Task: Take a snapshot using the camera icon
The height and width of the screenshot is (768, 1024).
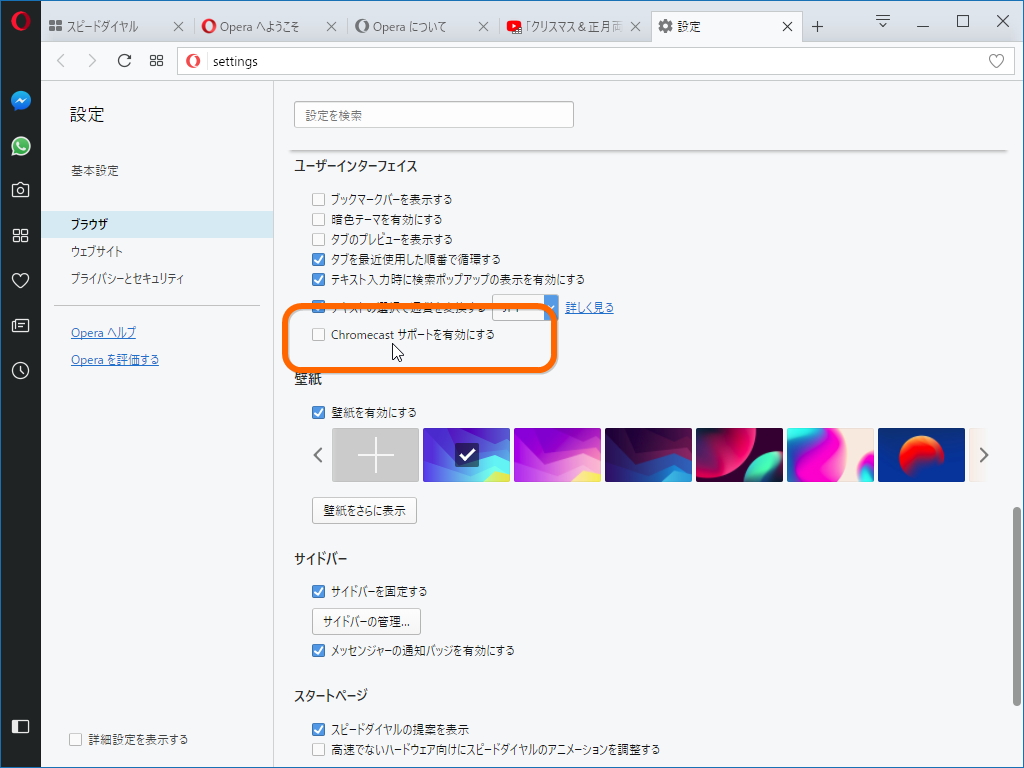Action: [20, 190]
